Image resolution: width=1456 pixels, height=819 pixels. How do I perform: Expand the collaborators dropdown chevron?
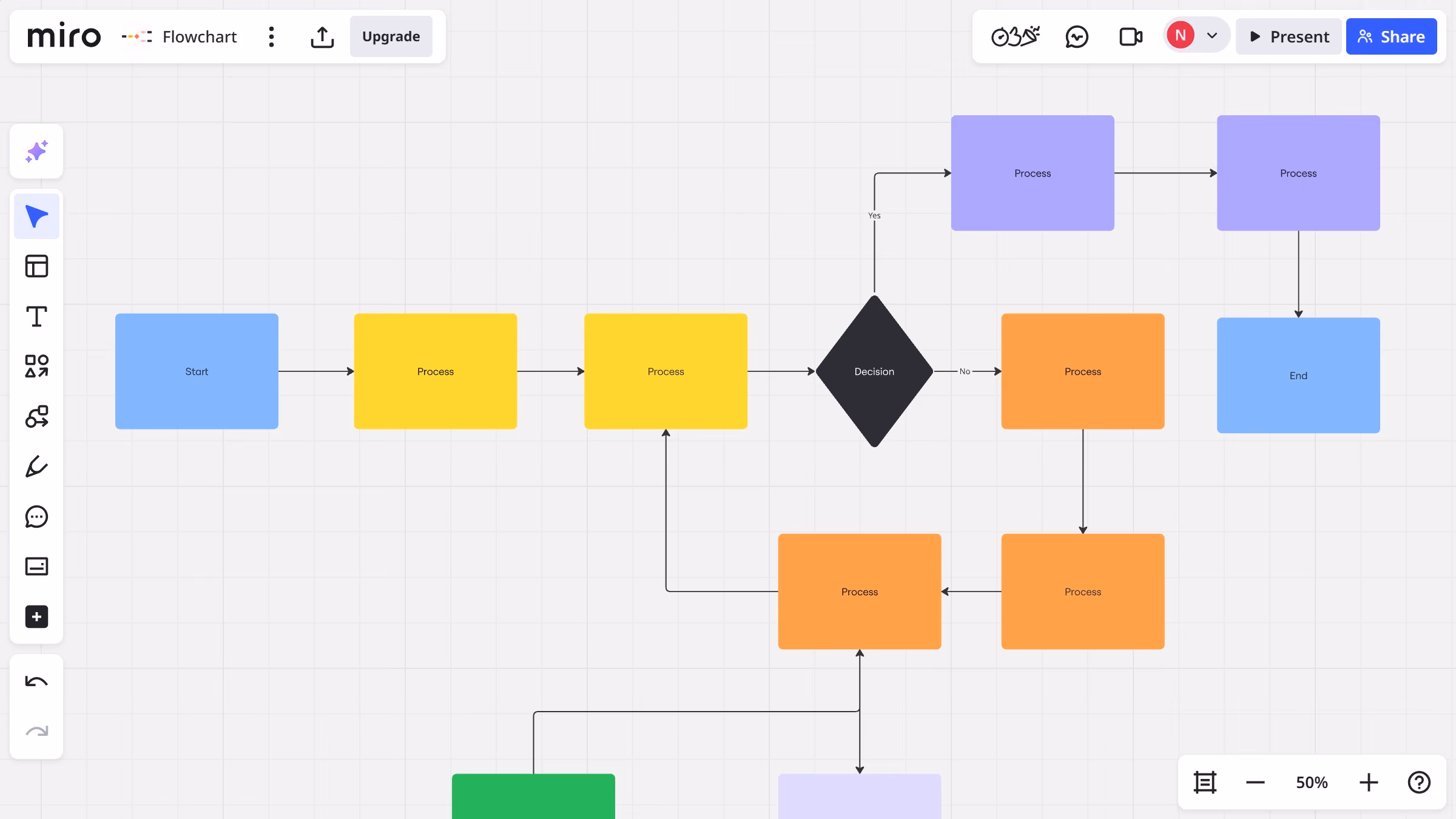click(1212, 35)
